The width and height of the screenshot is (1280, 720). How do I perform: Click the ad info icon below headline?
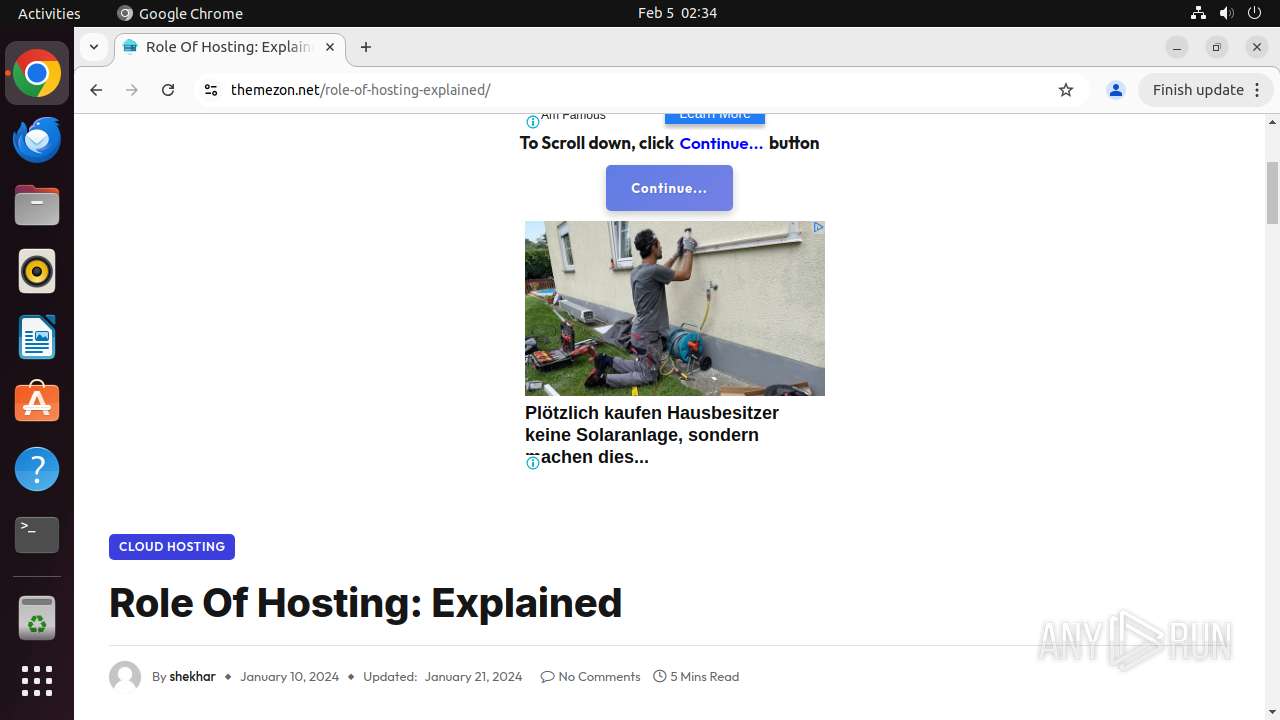click(x=533, y=463)
